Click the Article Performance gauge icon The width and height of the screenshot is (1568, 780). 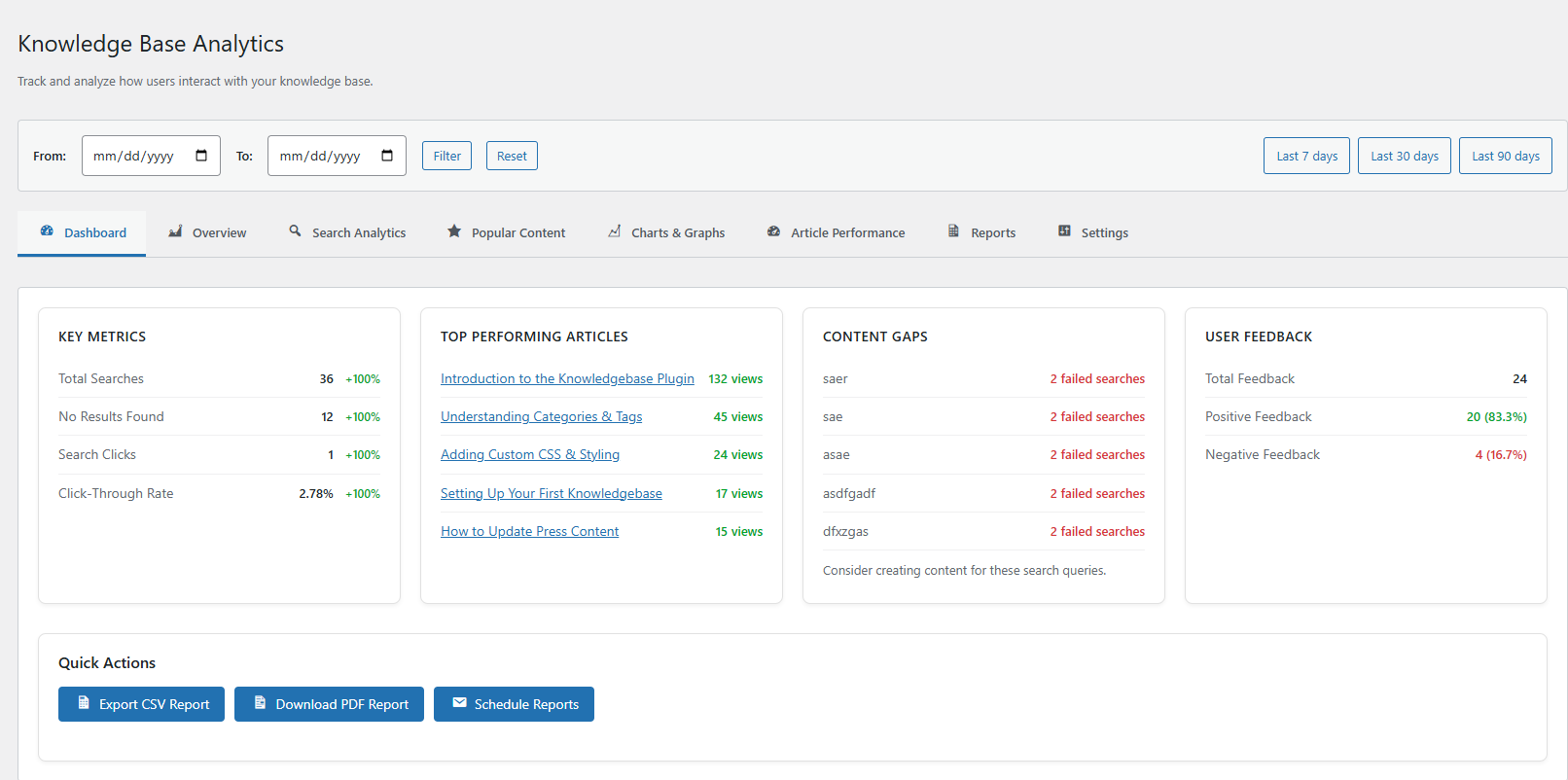(773, 231)
